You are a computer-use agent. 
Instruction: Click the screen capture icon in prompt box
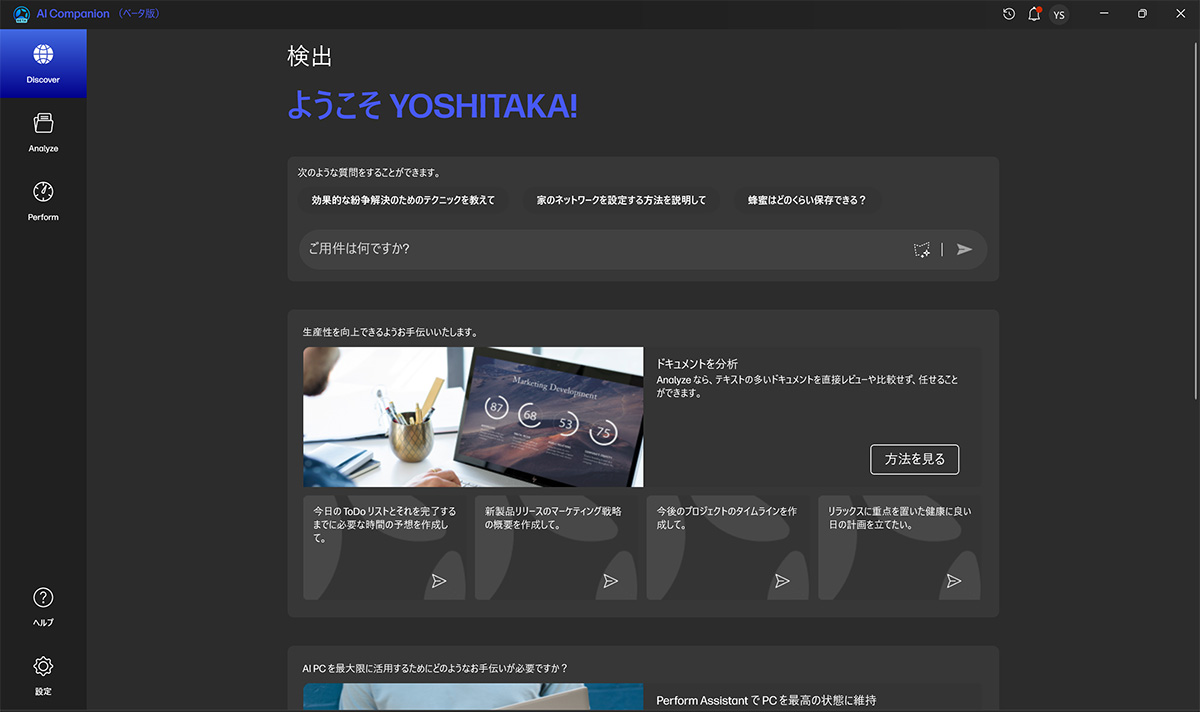(x=922, y=249)
